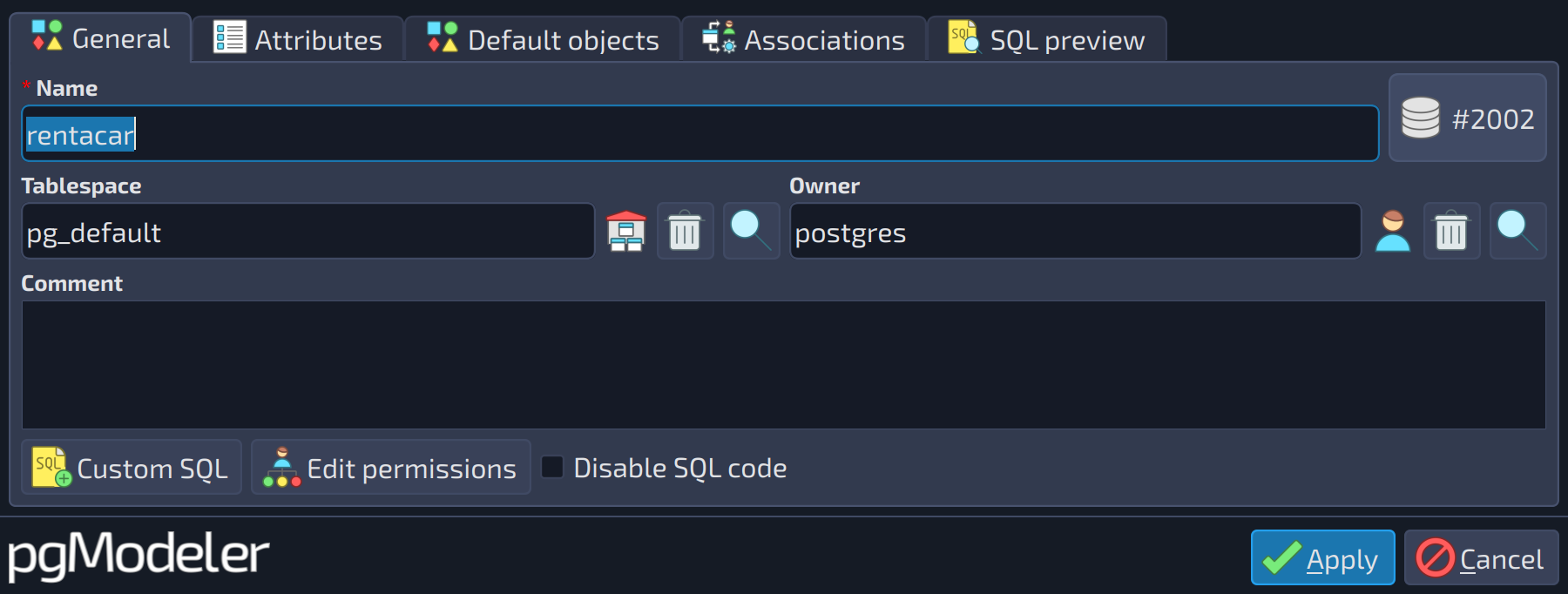Viewport: 1568px width, 594px height.
Task: Search for an owner using the magnifier
Action: [x=1517, y=232]
